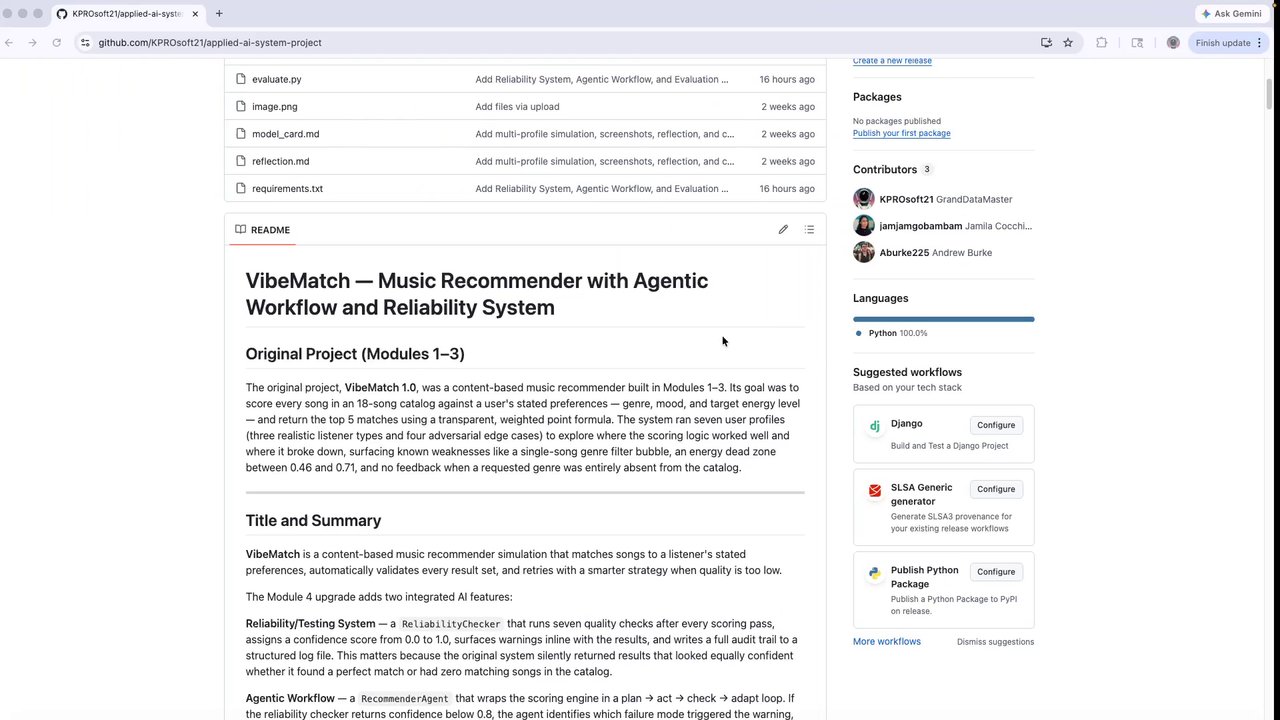
Task: Click README book icon
Action: (240, 230)
